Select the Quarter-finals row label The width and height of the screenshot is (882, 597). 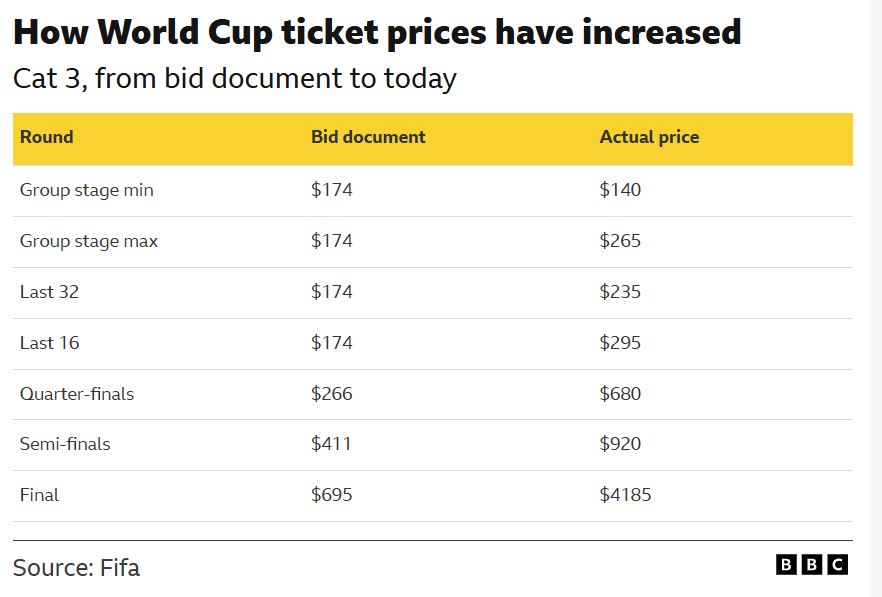tap(77, 394)
